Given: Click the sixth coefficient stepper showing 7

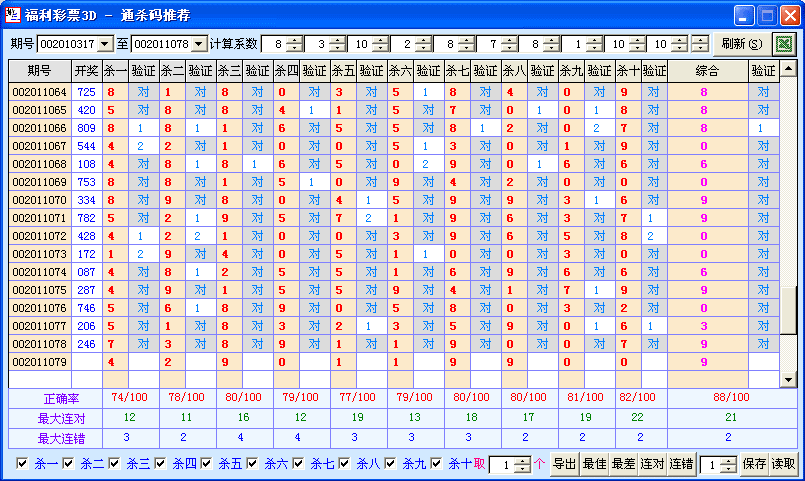Looking at the screenshot, I should click(x=509, y=44).
